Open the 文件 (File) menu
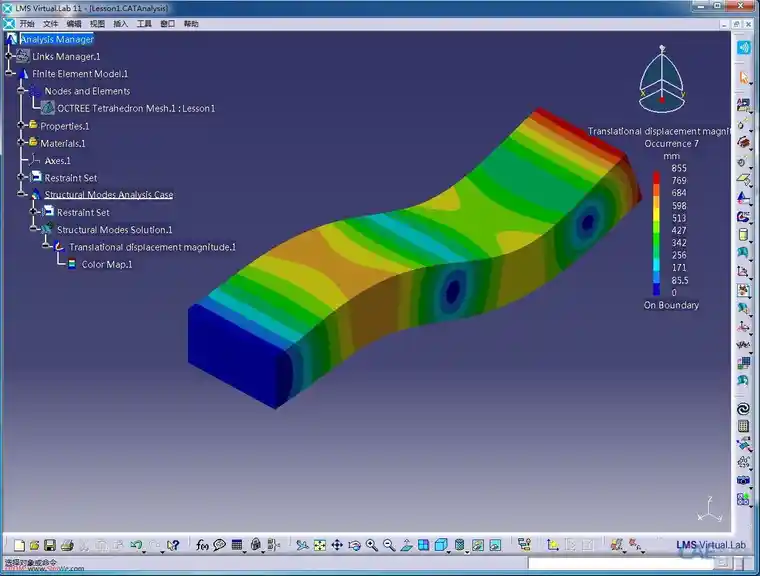The image size is (760, 576). 50,24
